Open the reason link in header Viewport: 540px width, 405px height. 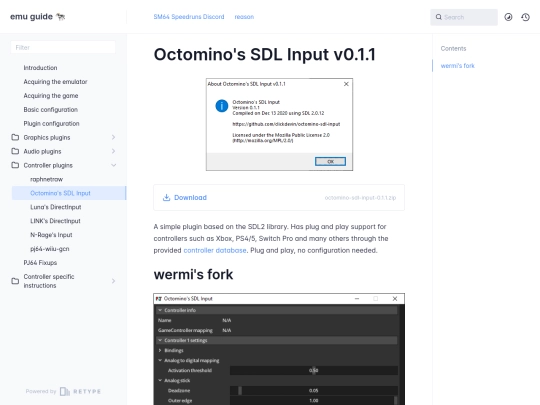(244, 17)
